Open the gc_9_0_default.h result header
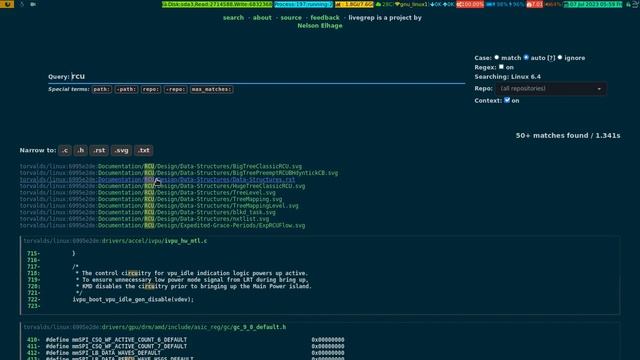The height and width of the screenshot is (360, 640). coord(155,327)
